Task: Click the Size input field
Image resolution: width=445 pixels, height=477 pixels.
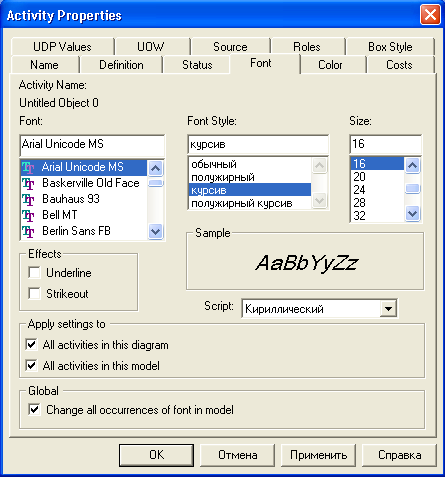Action: pos(385,144)
